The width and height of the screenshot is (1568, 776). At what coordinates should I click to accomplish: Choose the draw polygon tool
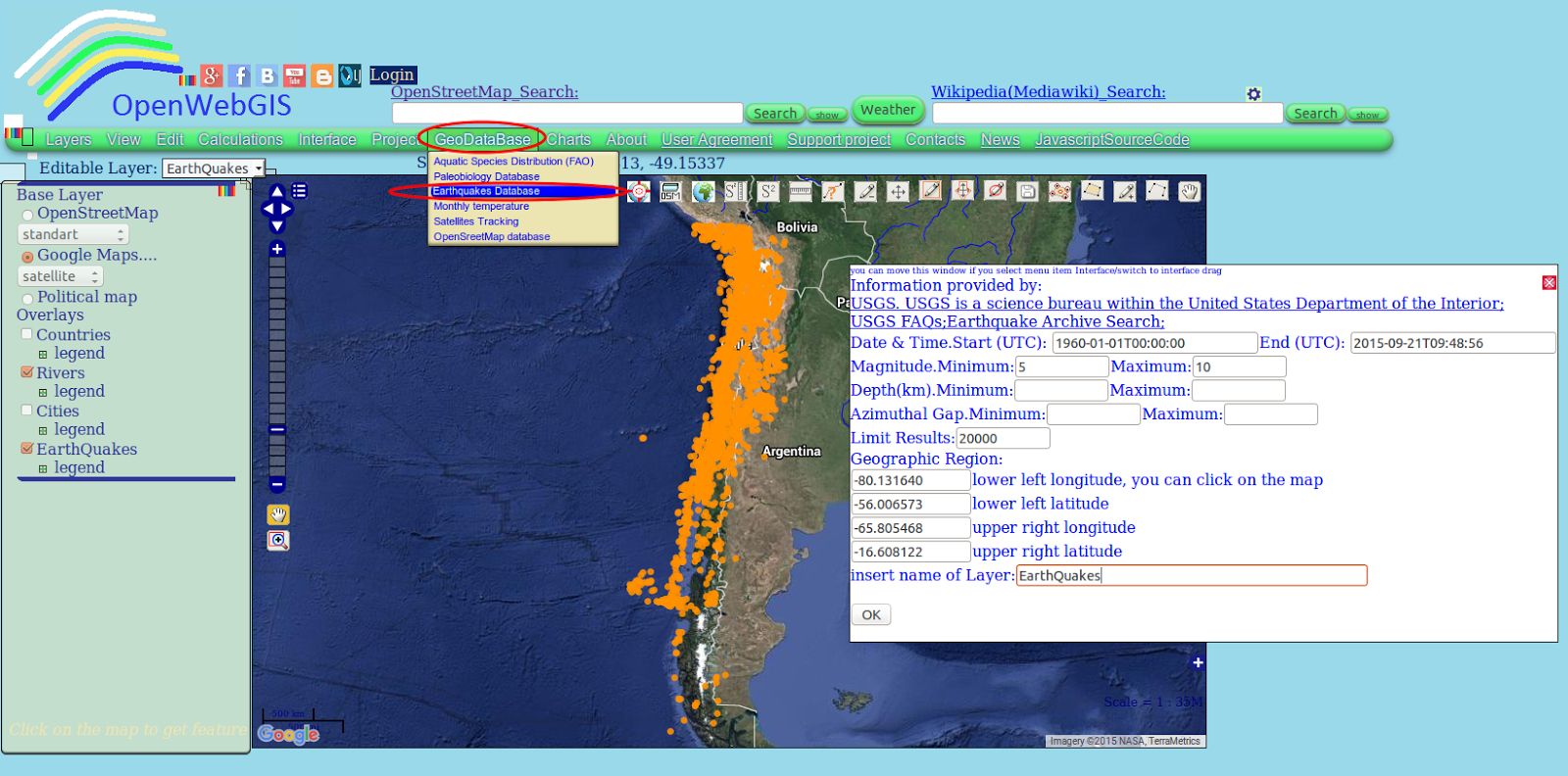1092,191
